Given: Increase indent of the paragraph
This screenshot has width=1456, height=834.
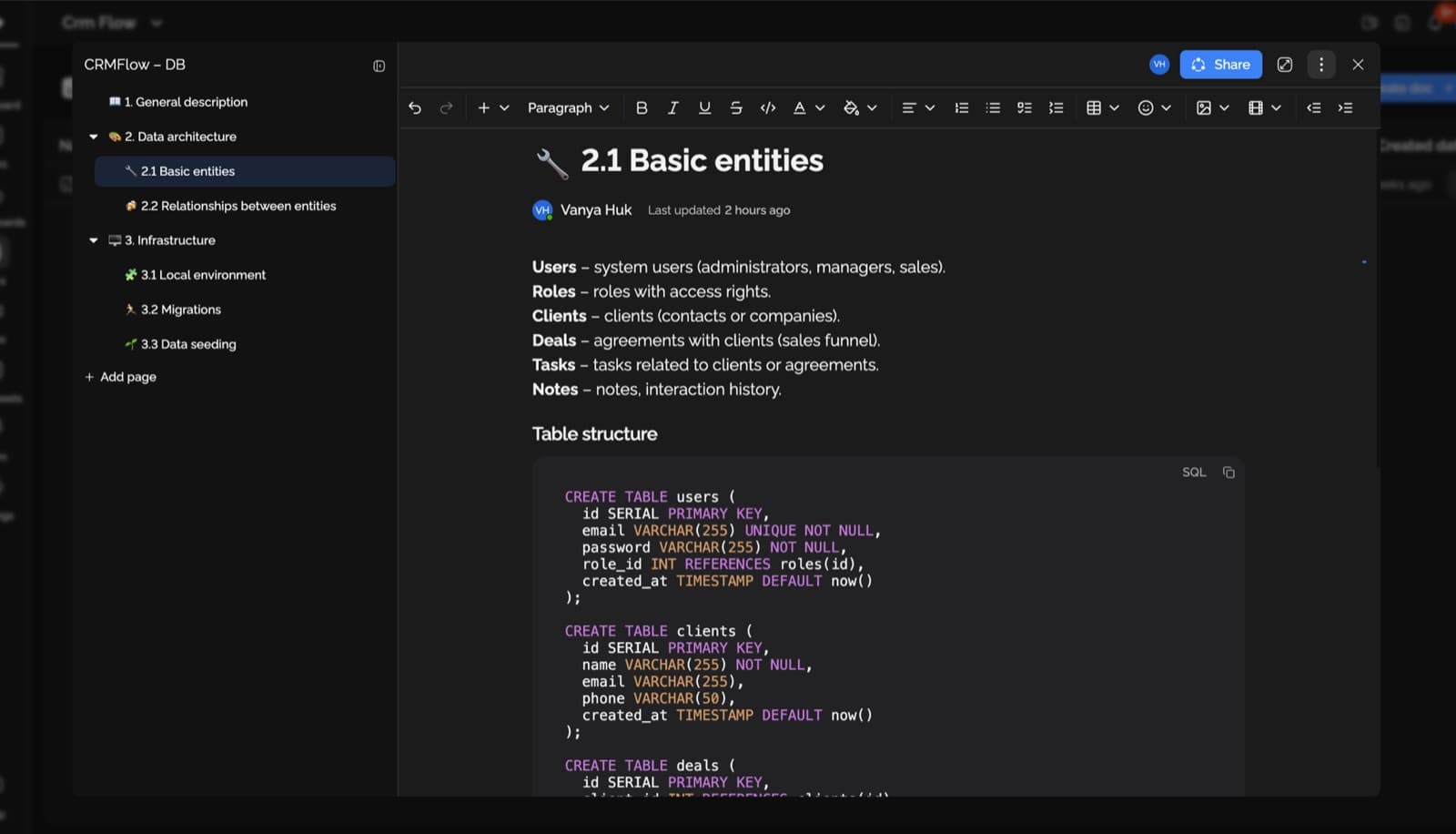Looking at the screenshot, I should pyautogui.click(x=1345, y=107).
